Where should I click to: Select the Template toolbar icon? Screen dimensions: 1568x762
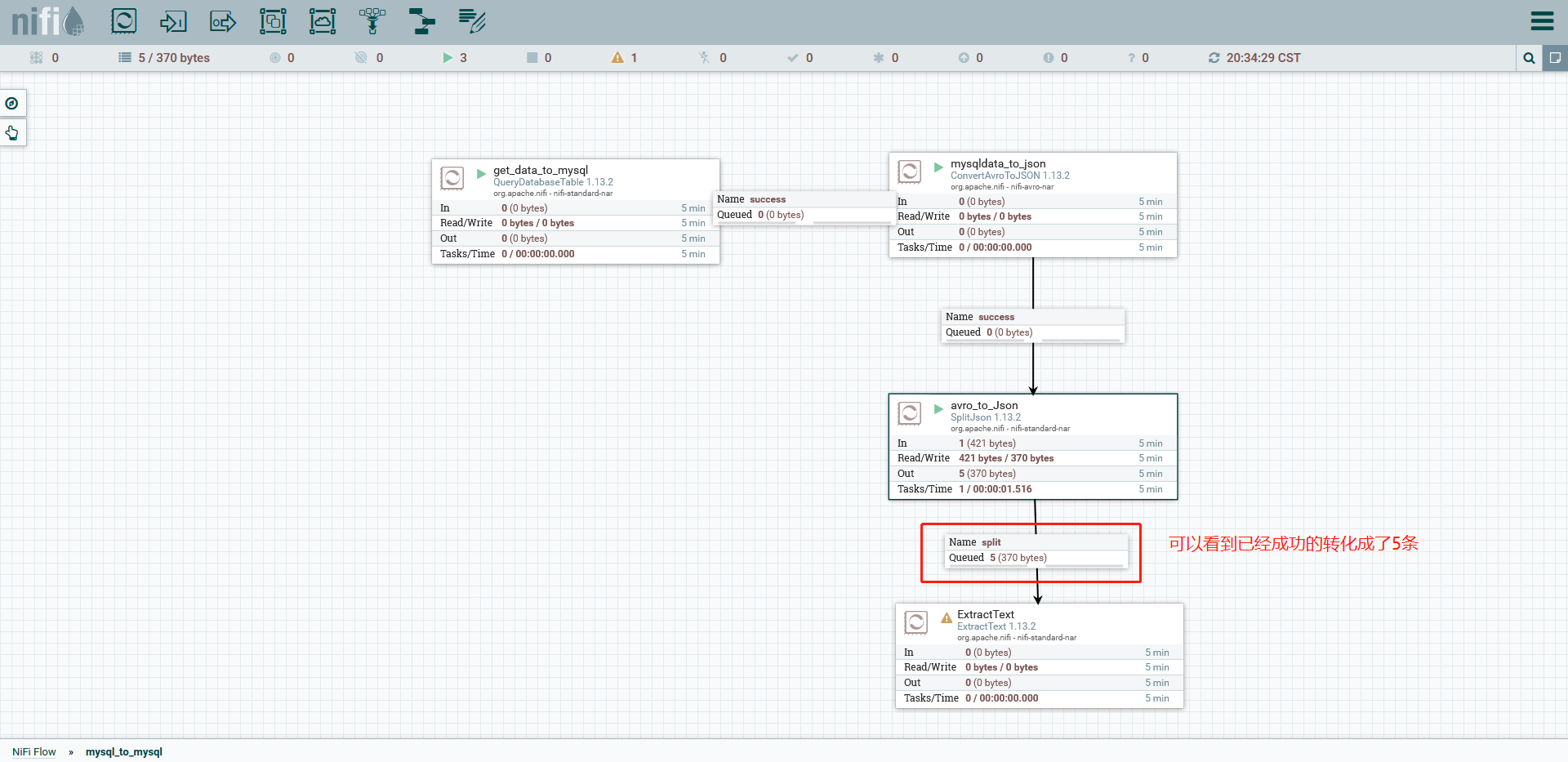click(422, 21)
